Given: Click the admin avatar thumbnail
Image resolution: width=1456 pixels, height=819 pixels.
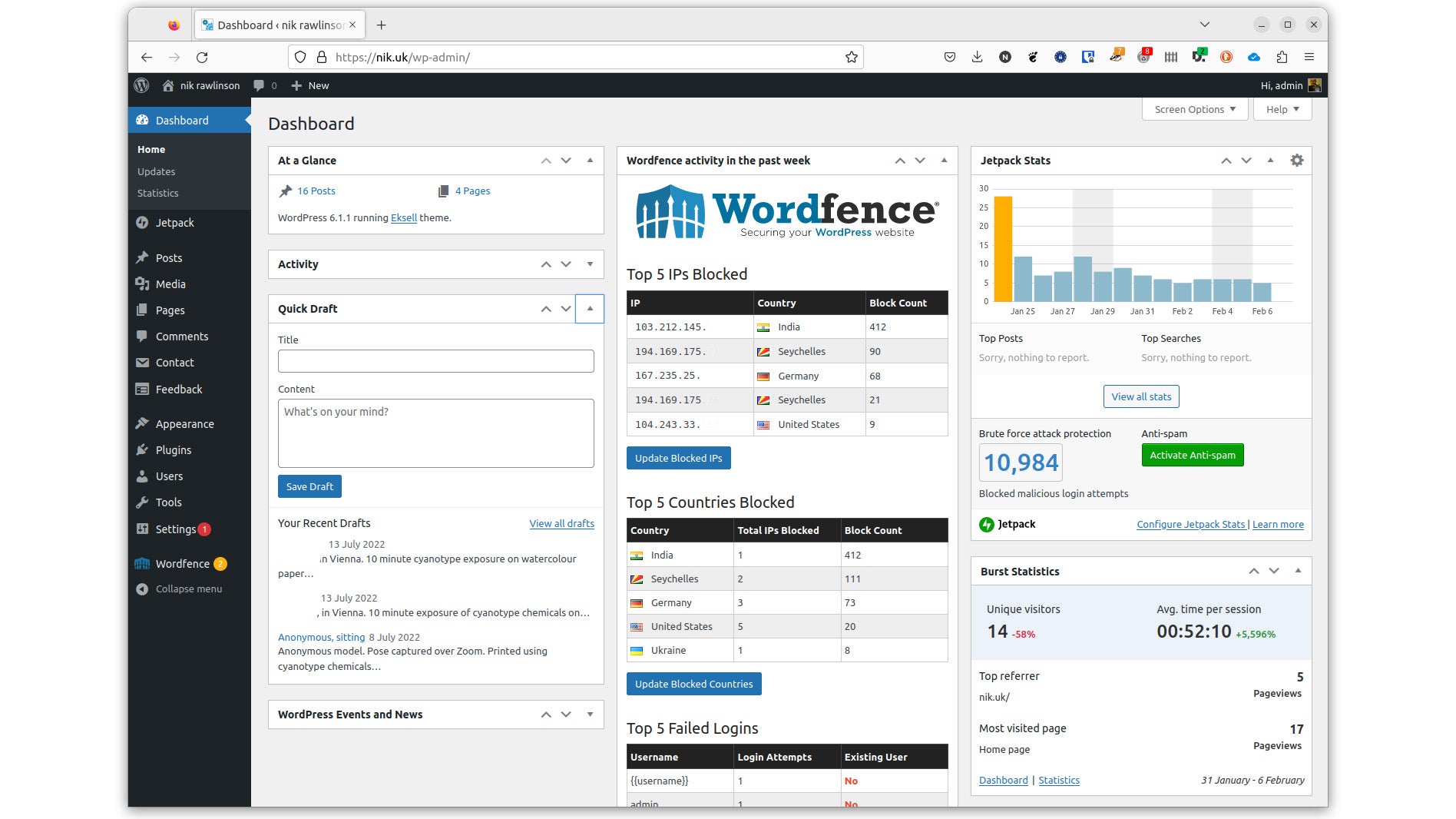Looking at the screenshot, I should coord(1314,85).
